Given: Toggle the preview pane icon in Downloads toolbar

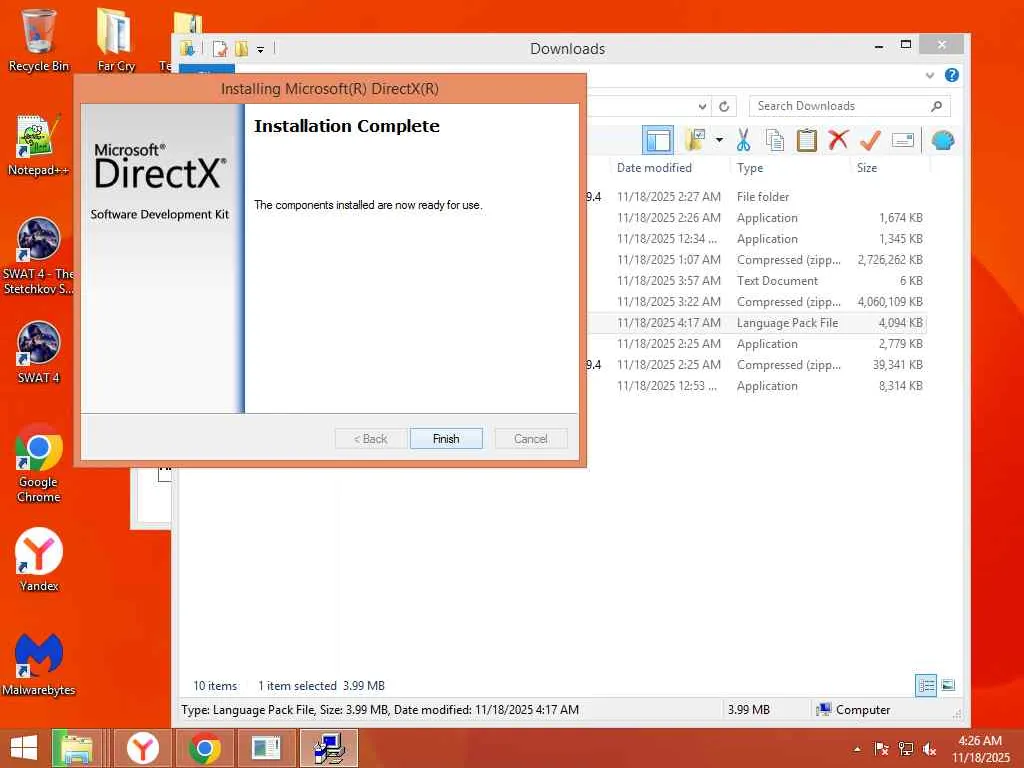Looking at the screenshot, I should 658,140.
